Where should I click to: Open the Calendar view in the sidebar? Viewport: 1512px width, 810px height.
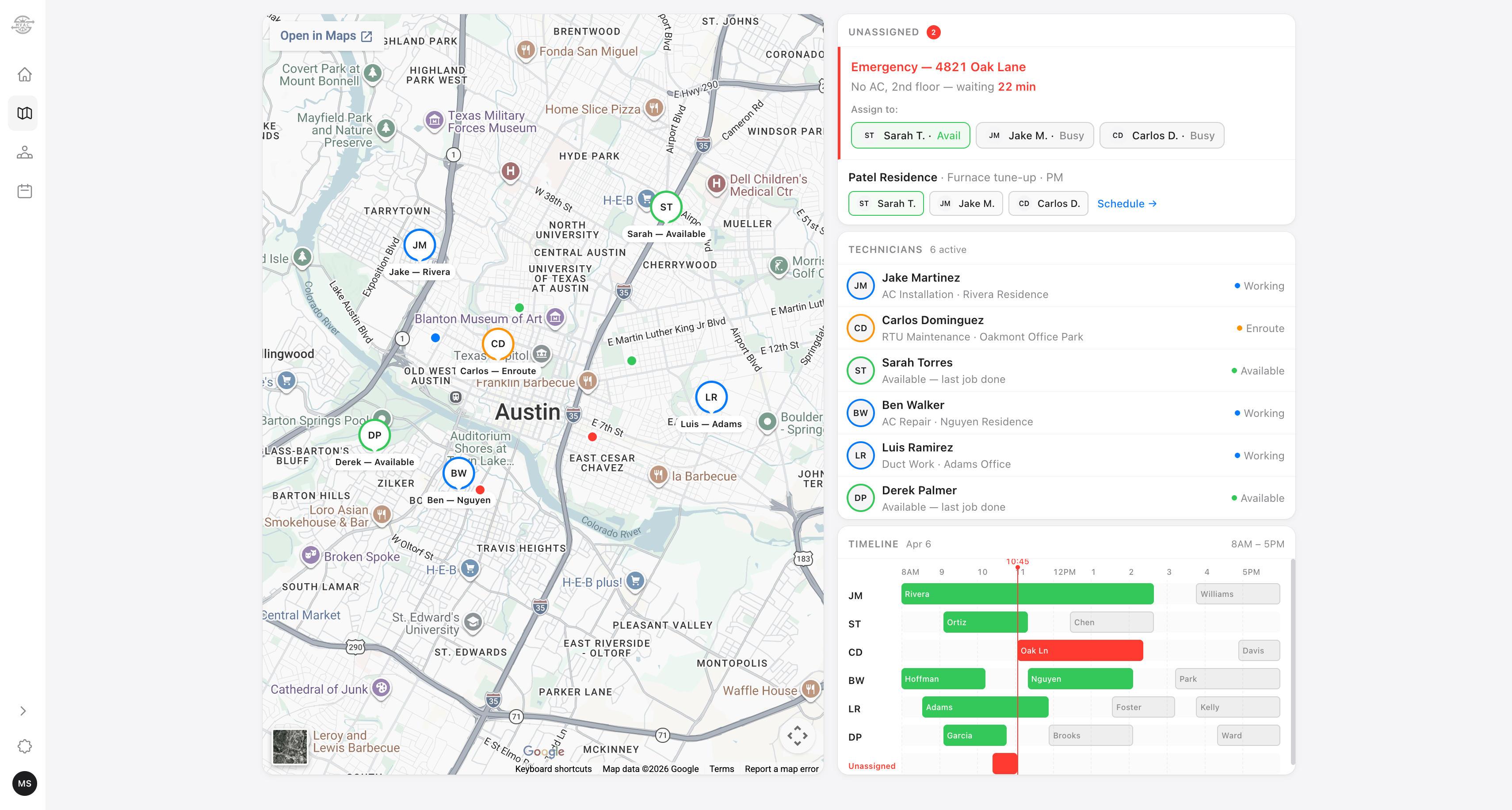click(x=24, y=190)
